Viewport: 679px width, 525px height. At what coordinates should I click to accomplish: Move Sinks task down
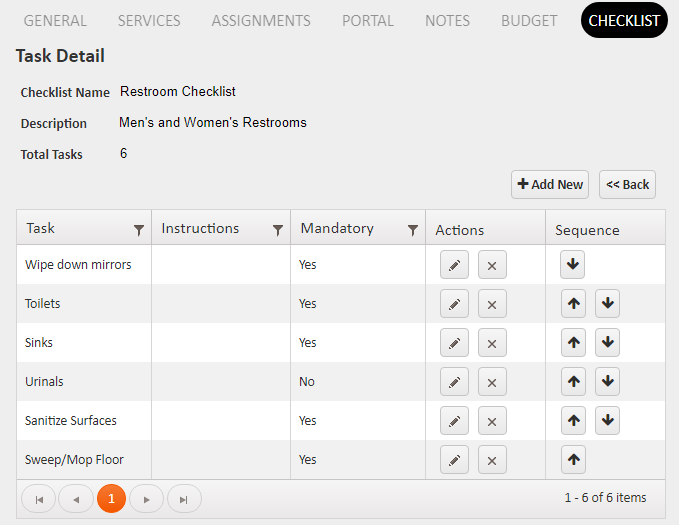tap(607, 342)
